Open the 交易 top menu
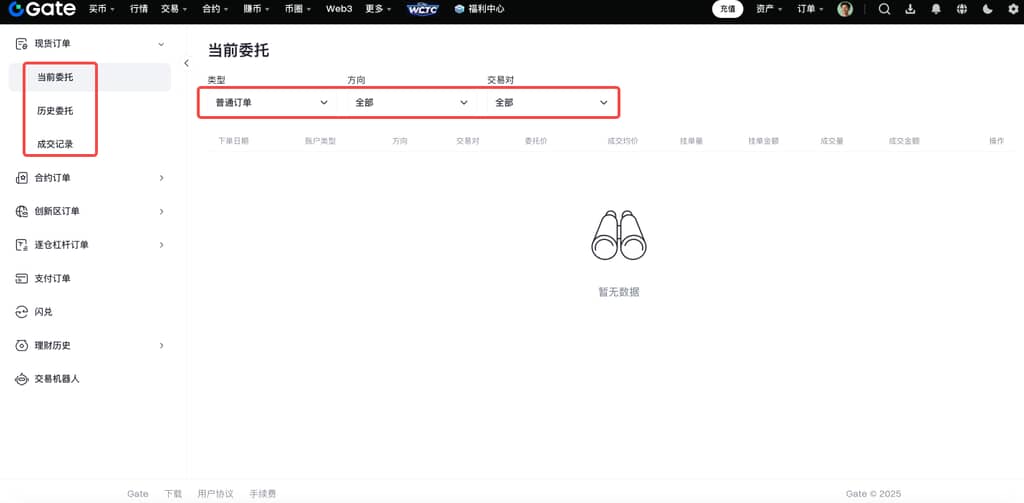The width and height of the screenshot is (1024, 503). click(x=174, y=9)
